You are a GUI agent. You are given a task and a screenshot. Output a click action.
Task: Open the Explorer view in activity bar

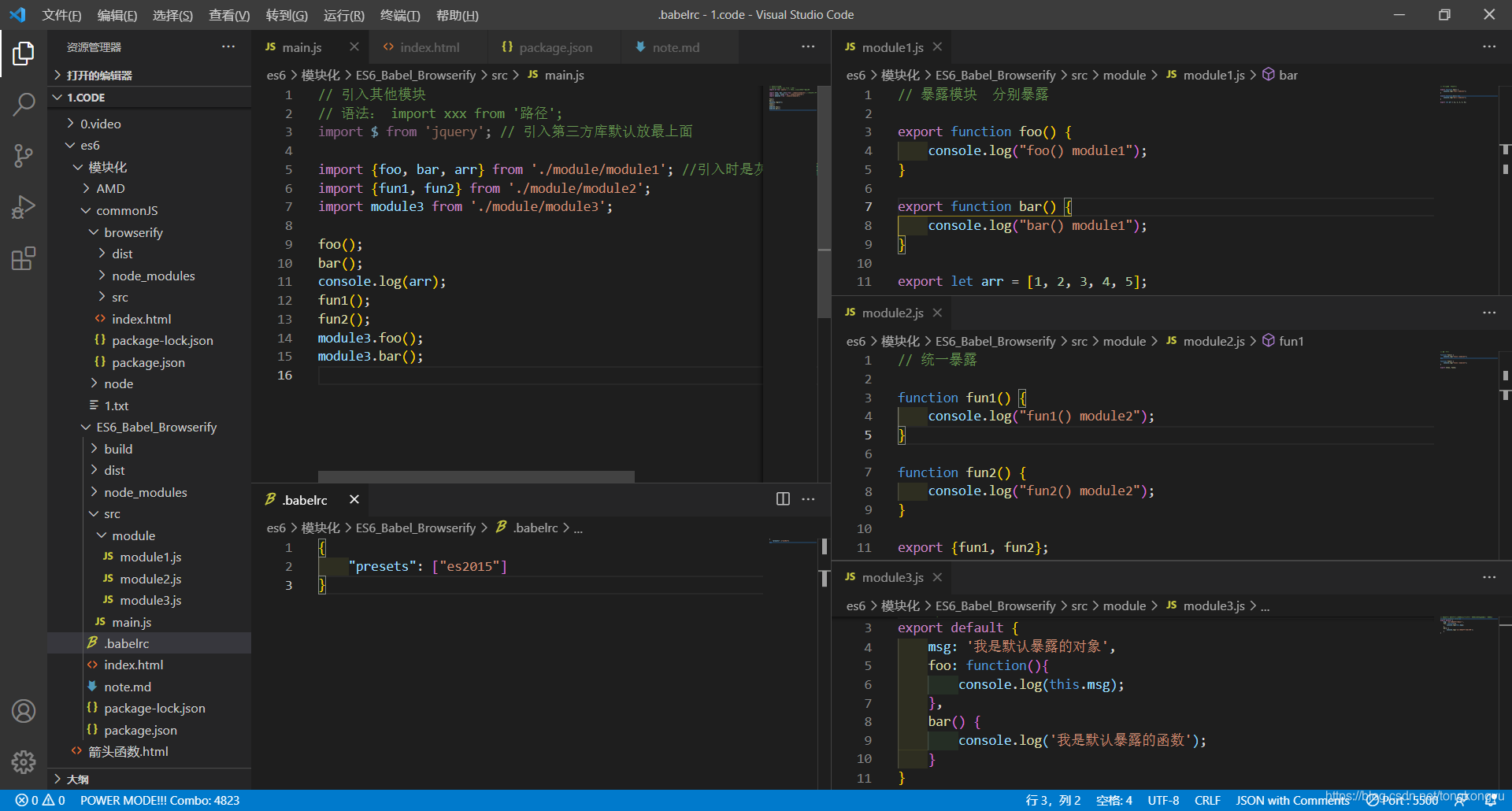point(24,54)
